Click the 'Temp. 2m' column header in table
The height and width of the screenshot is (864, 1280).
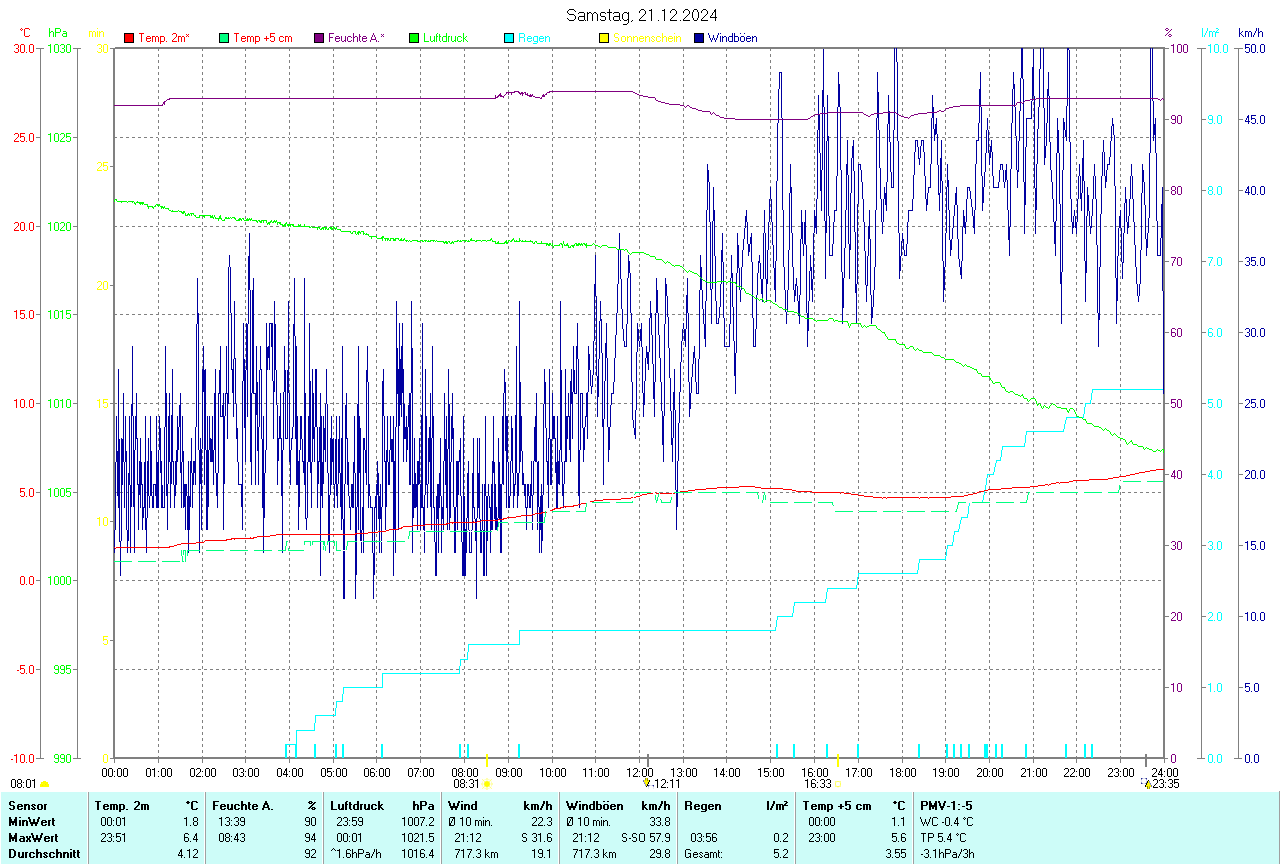point(122,806)
